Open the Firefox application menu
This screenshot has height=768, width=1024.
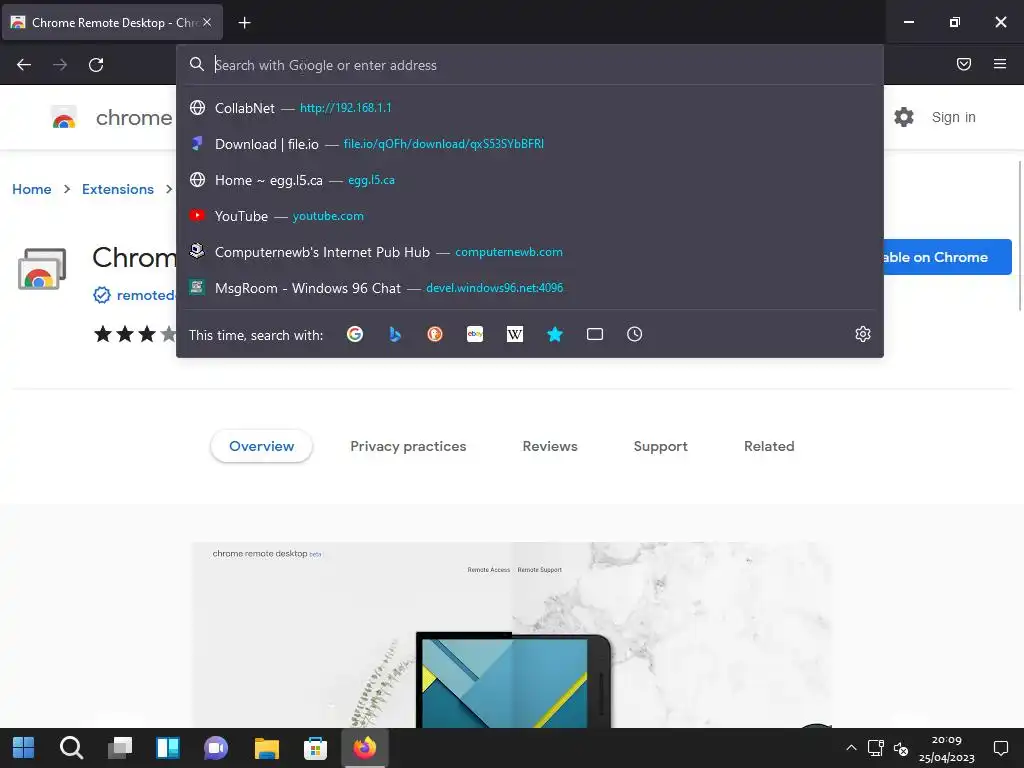point(1000,64)
